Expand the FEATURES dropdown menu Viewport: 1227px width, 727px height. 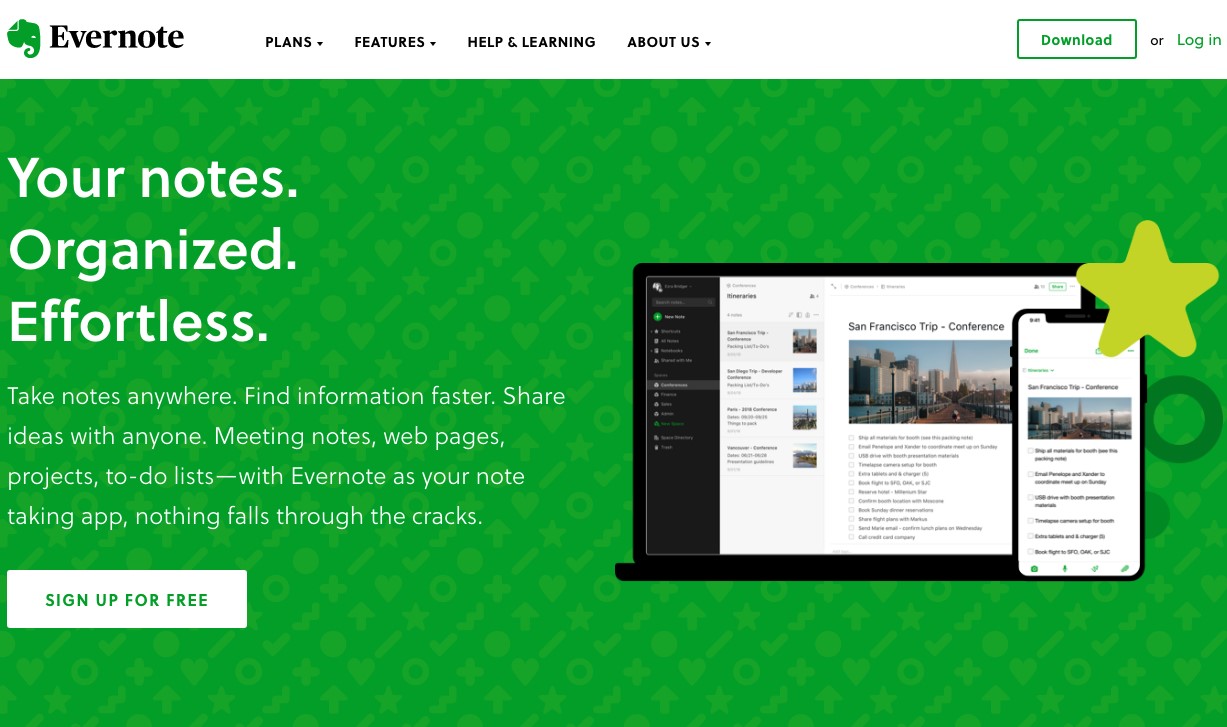pyautogui.click(x=395, y=42)
